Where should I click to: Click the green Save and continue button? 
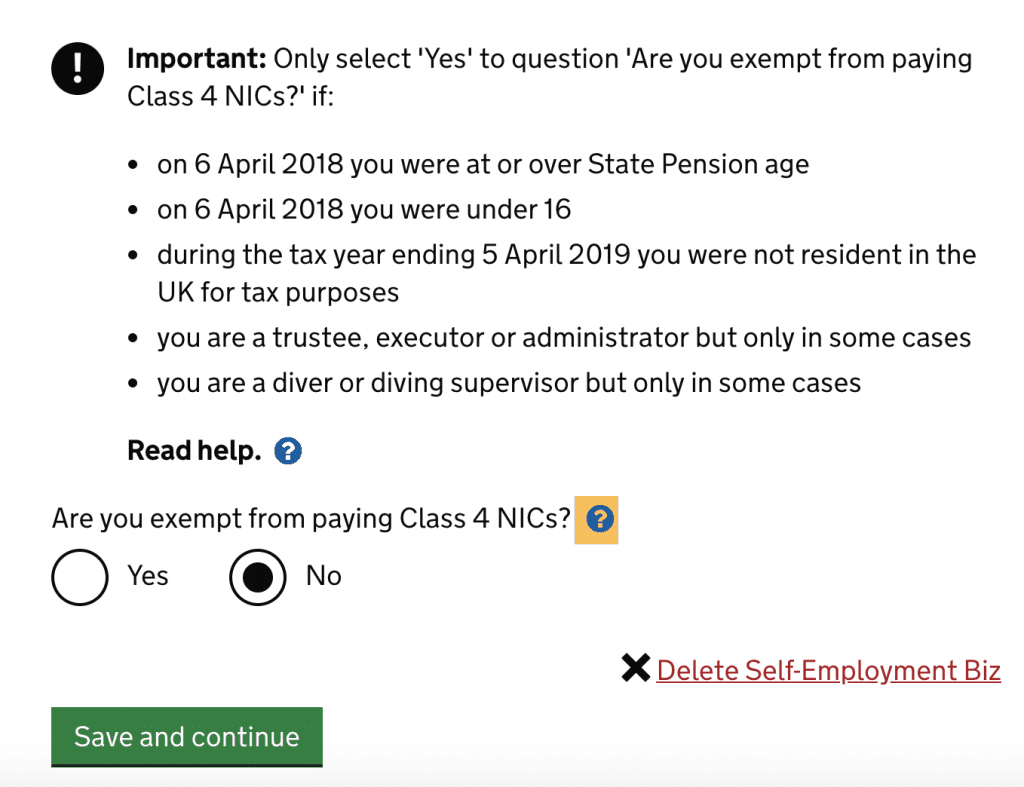coord(186,736)
